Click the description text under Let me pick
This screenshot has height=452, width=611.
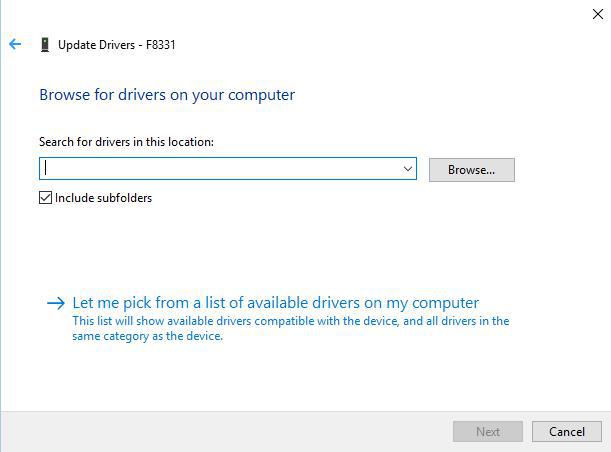coord(290,329)
